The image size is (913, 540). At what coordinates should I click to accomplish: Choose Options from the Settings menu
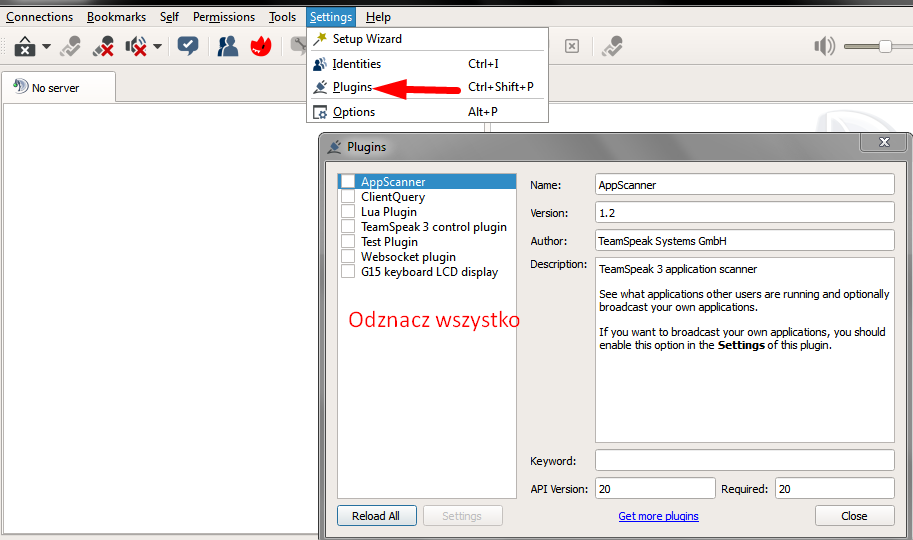coord(427,112)
